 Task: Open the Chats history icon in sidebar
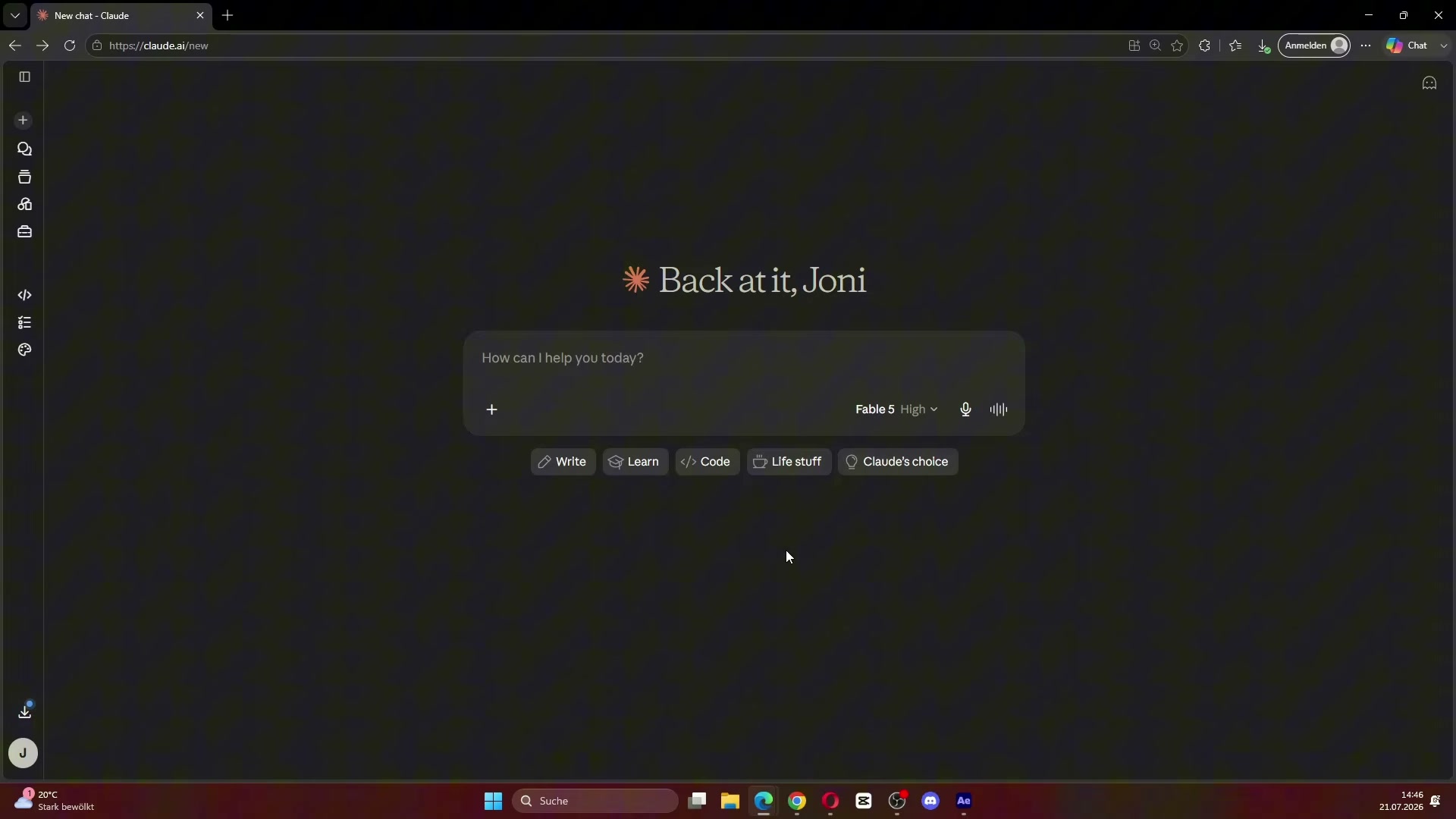[24, 149]
